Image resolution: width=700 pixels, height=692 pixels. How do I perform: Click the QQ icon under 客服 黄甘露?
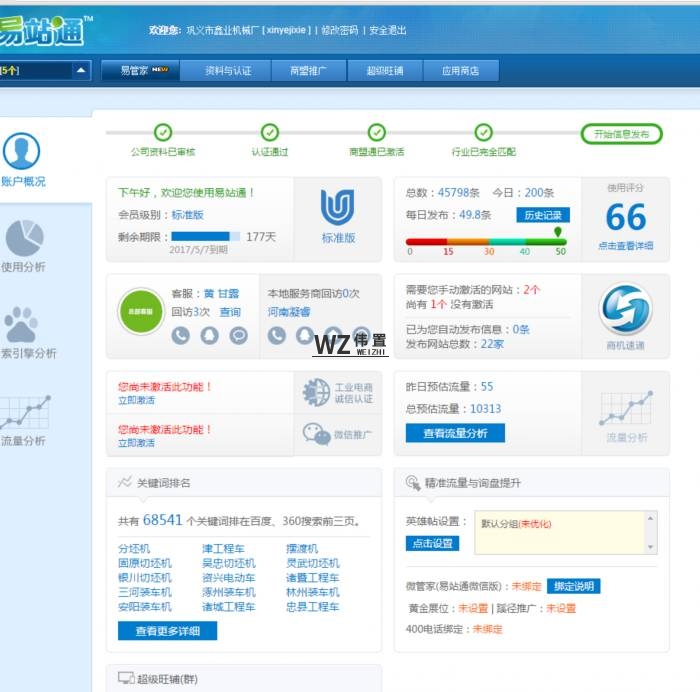[209, 335]
